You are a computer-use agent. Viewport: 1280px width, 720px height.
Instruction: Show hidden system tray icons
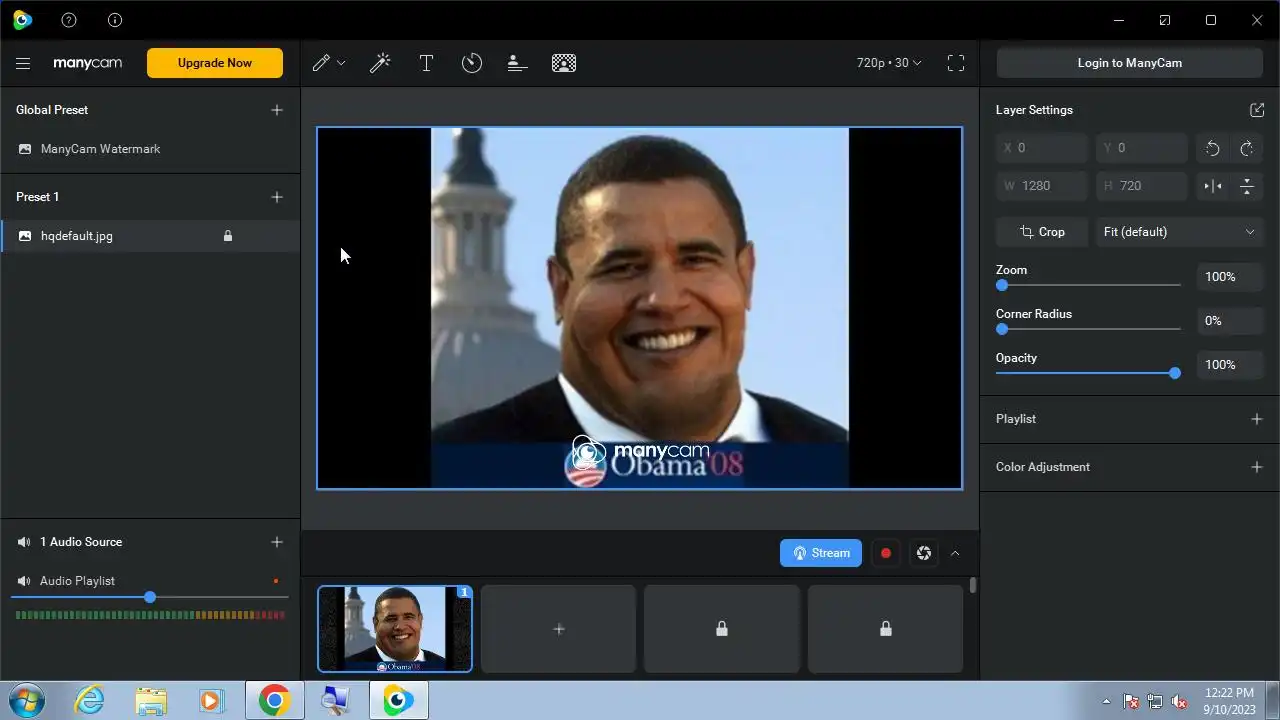[x=1106, y=701]
